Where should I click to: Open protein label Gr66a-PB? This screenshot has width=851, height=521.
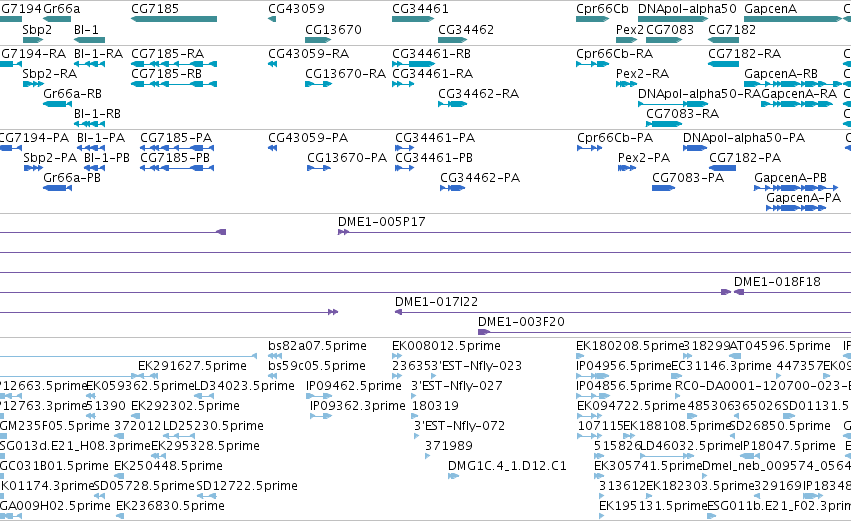point(72,177)
